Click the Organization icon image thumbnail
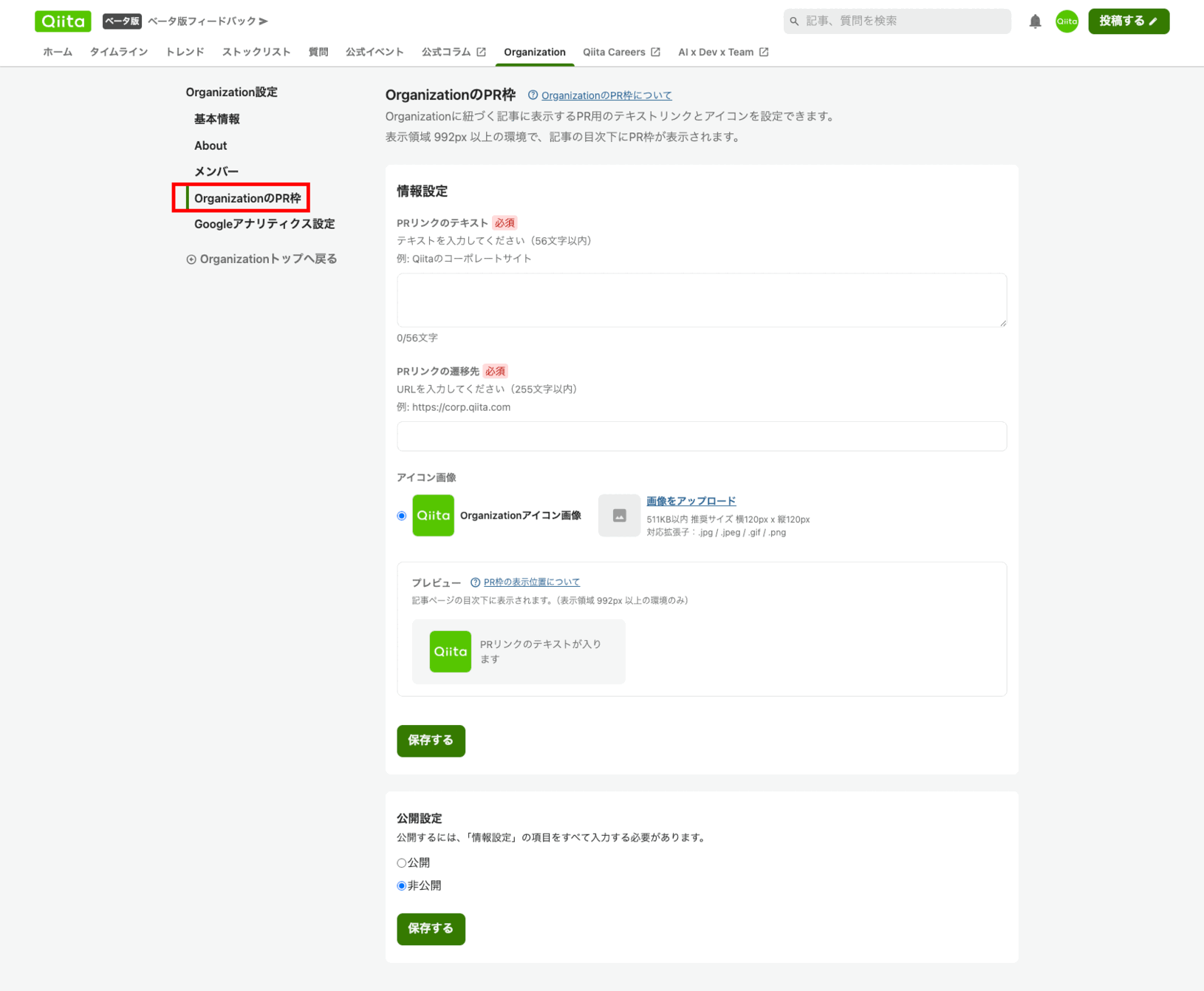1204x991 pixels. click(433, 516)
